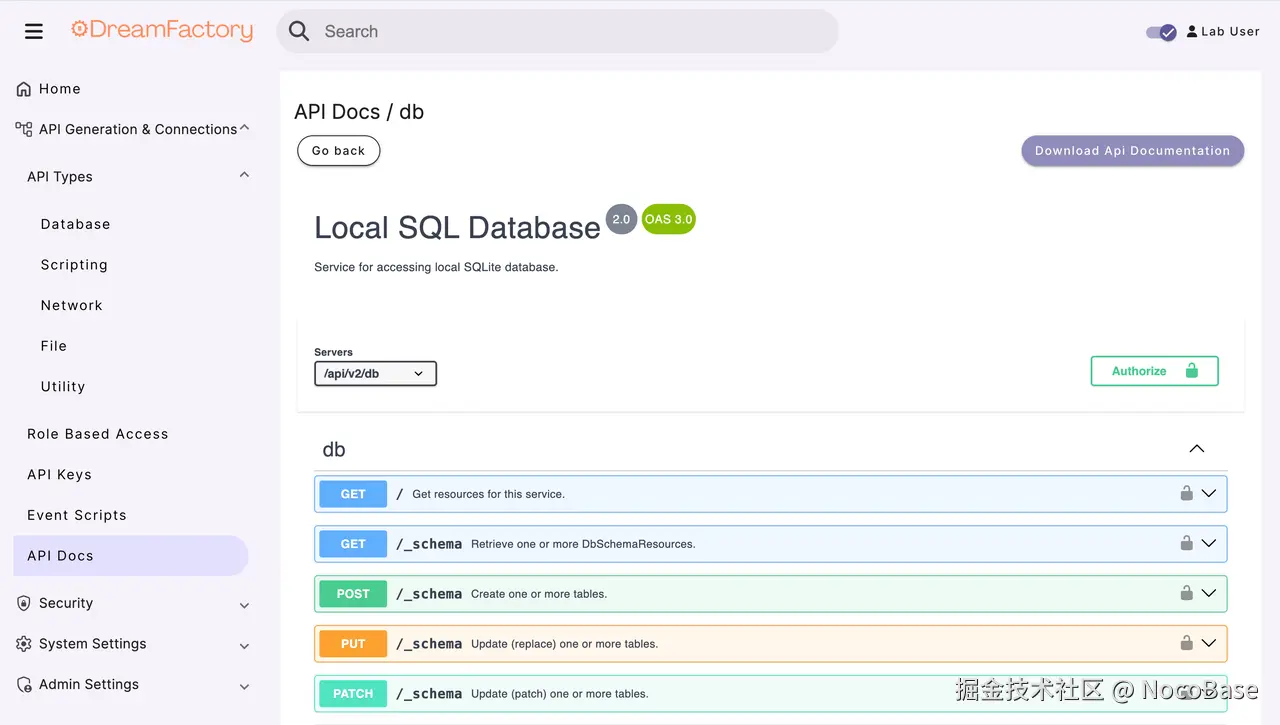Click the DreamFactory logo
Screen dimensions: 1280x725
pyautogui.click(x=162, y=30)
